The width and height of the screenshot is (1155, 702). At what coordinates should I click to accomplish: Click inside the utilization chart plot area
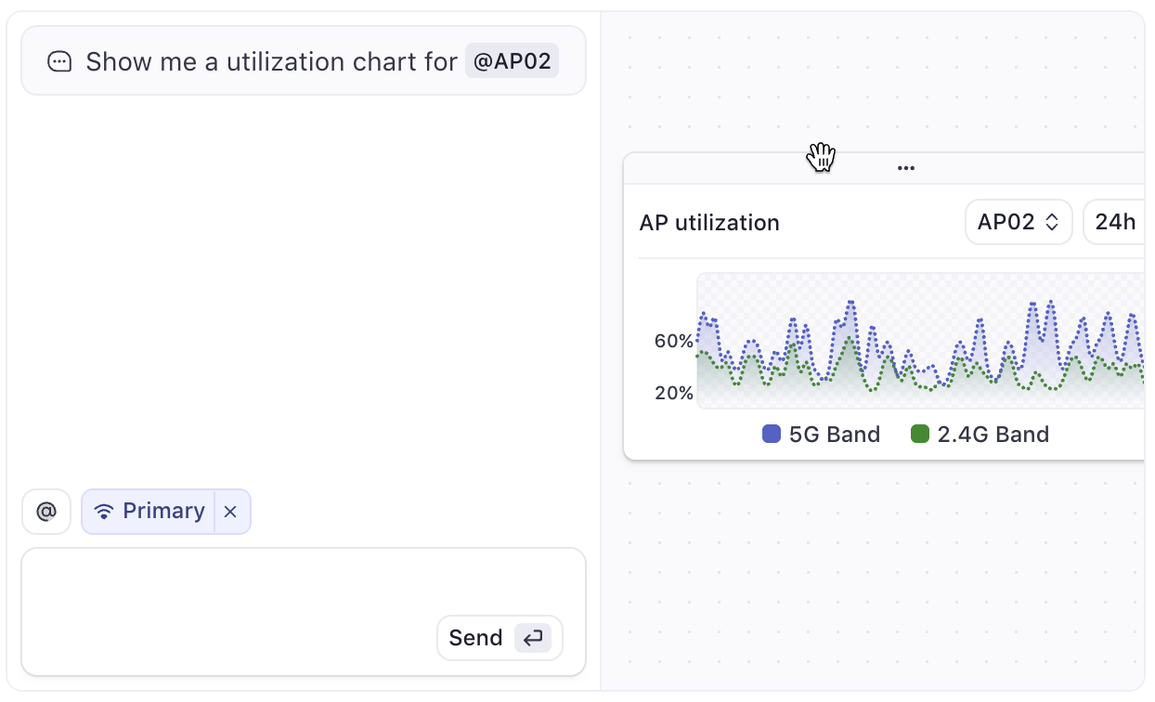tap(920, 340)
